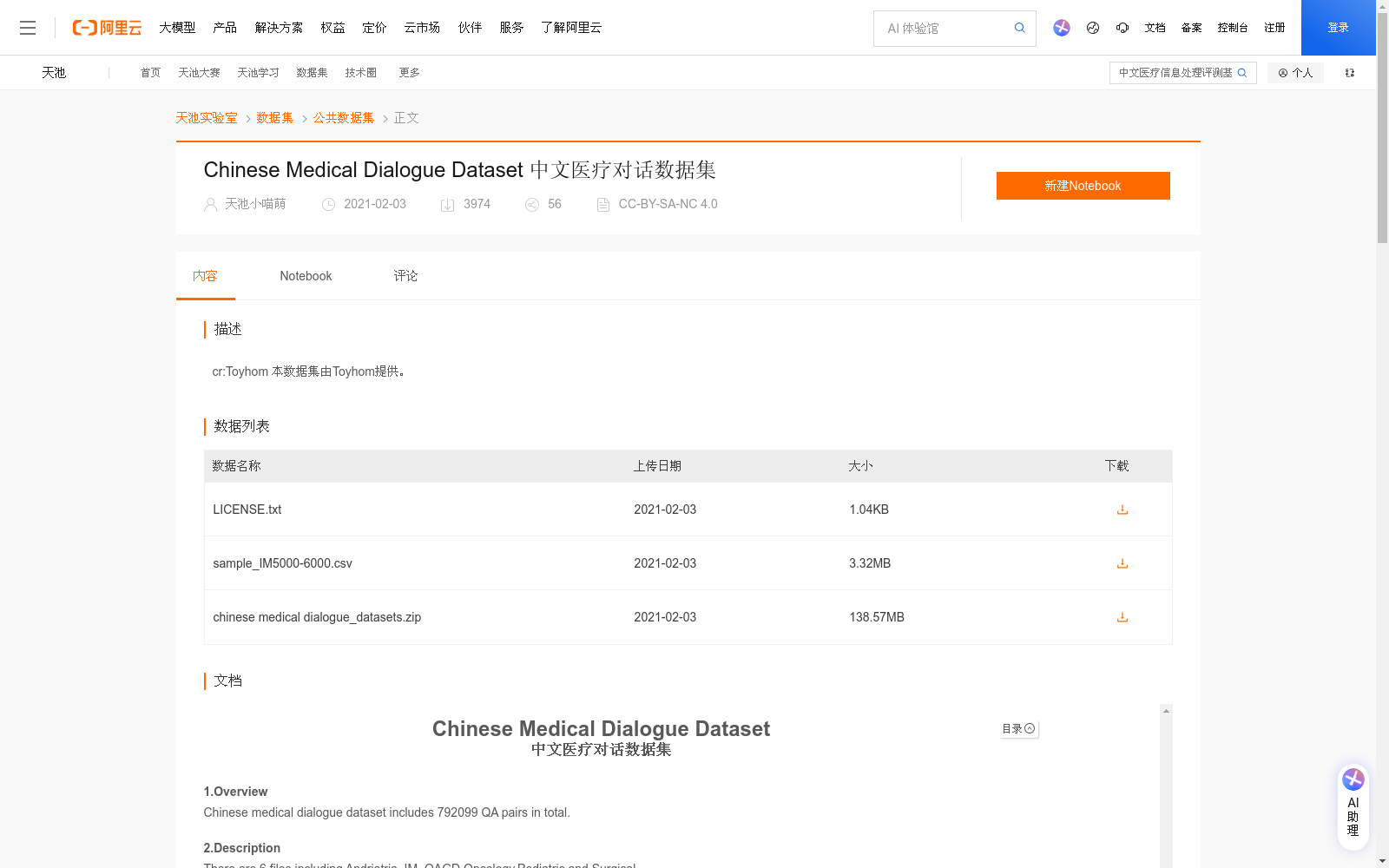
Task: Click the author avatar icon for 天池小喵萌
Action: point(210,205)
